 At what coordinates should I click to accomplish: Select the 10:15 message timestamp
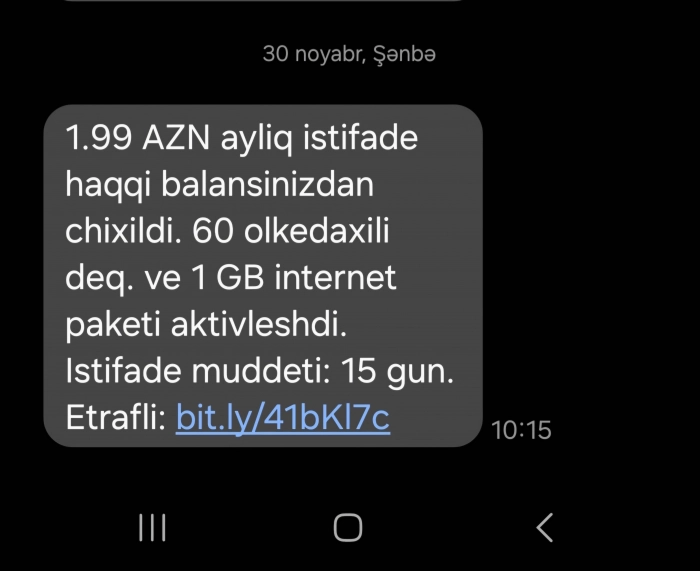pos(521,430)
